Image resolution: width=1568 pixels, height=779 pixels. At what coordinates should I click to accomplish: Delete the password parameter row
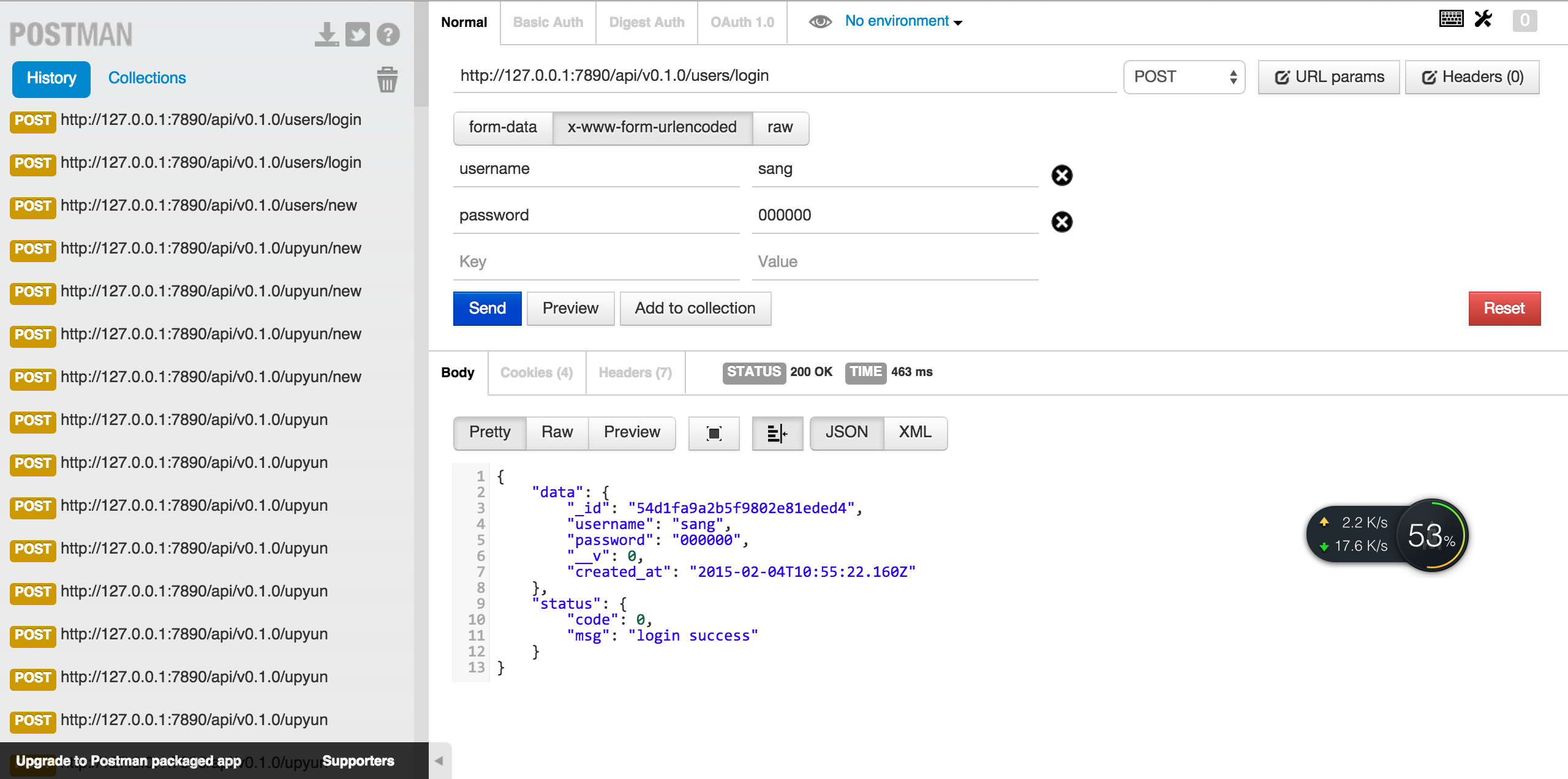(x=1061, y=222)
